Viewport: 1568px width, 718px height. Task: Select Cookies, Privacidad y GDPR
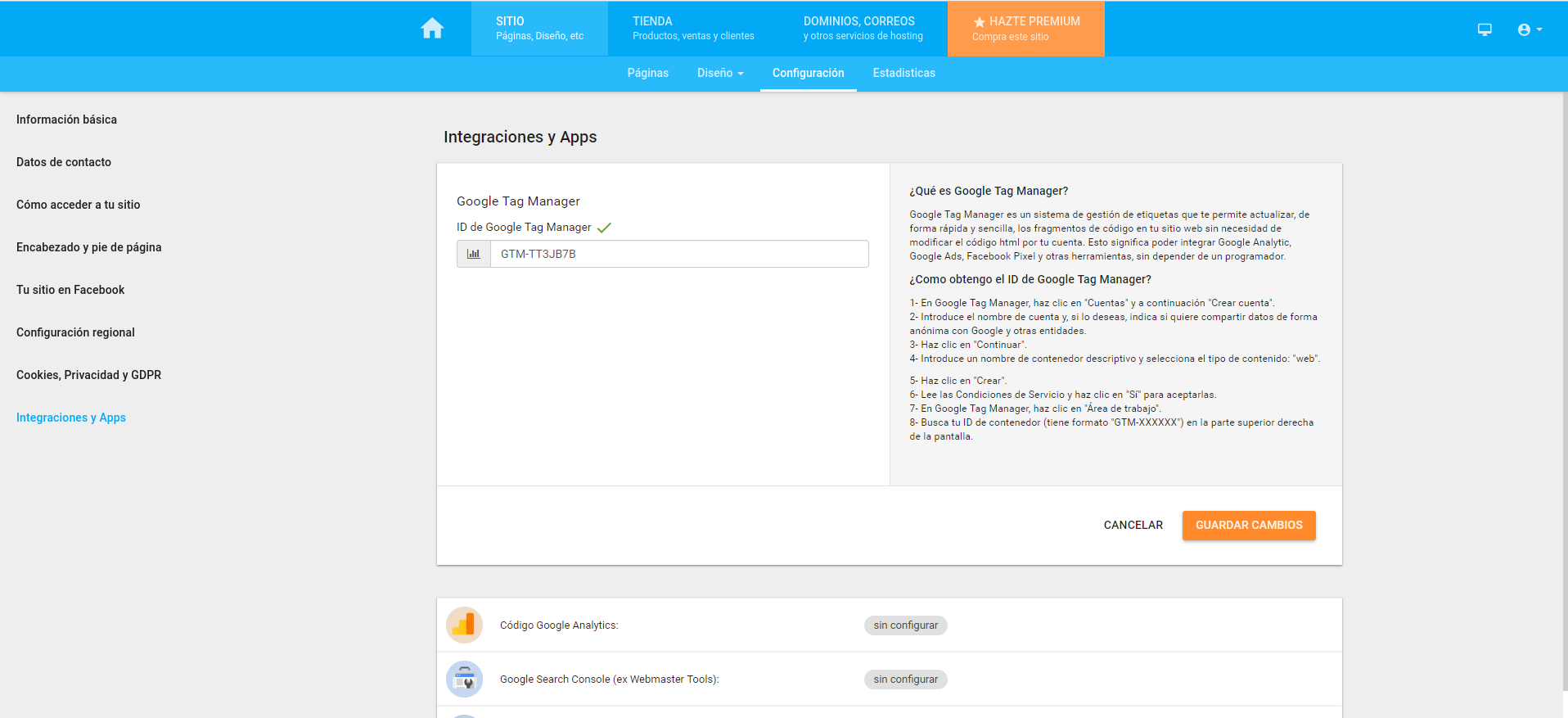[x=88, y=375]
